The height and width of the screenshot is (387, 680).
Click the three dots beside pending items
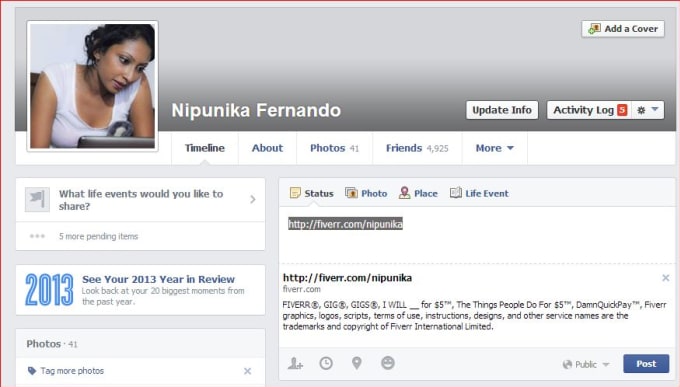coord(37,236)
